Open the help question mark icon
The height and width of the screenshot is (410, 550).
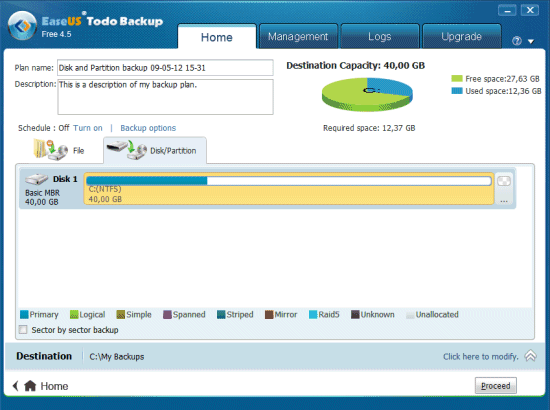[x=516, y=41]
